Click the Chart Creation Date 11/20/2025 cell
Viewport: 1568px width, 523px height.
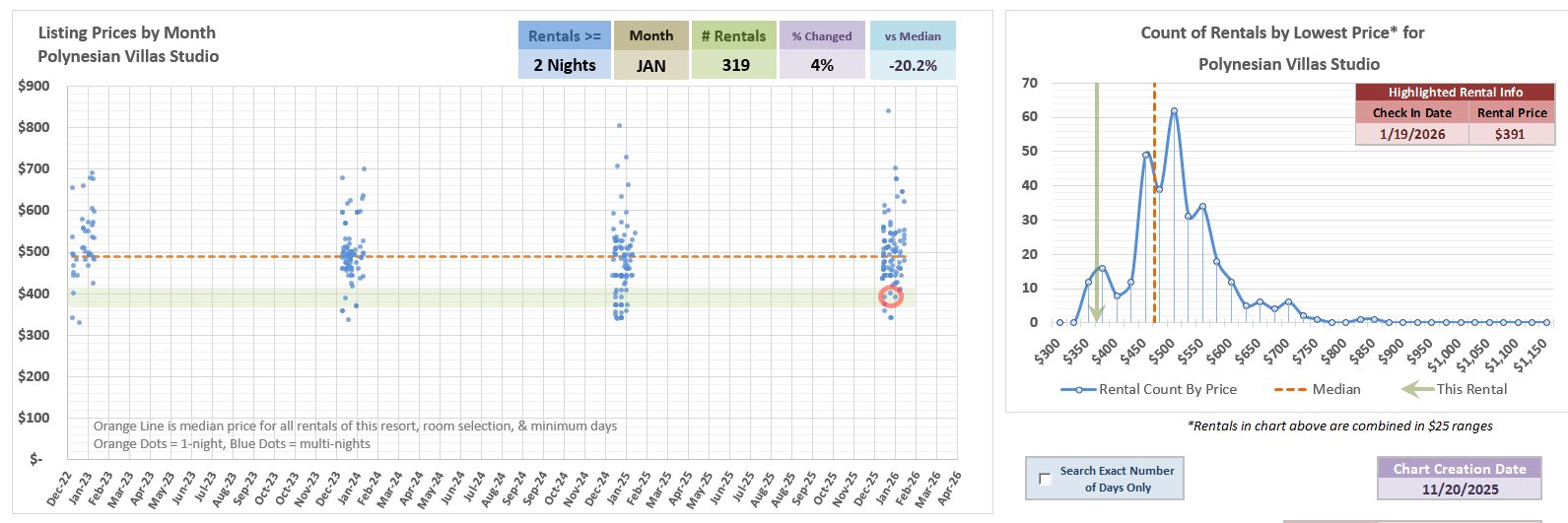(x=1459, y=489)
